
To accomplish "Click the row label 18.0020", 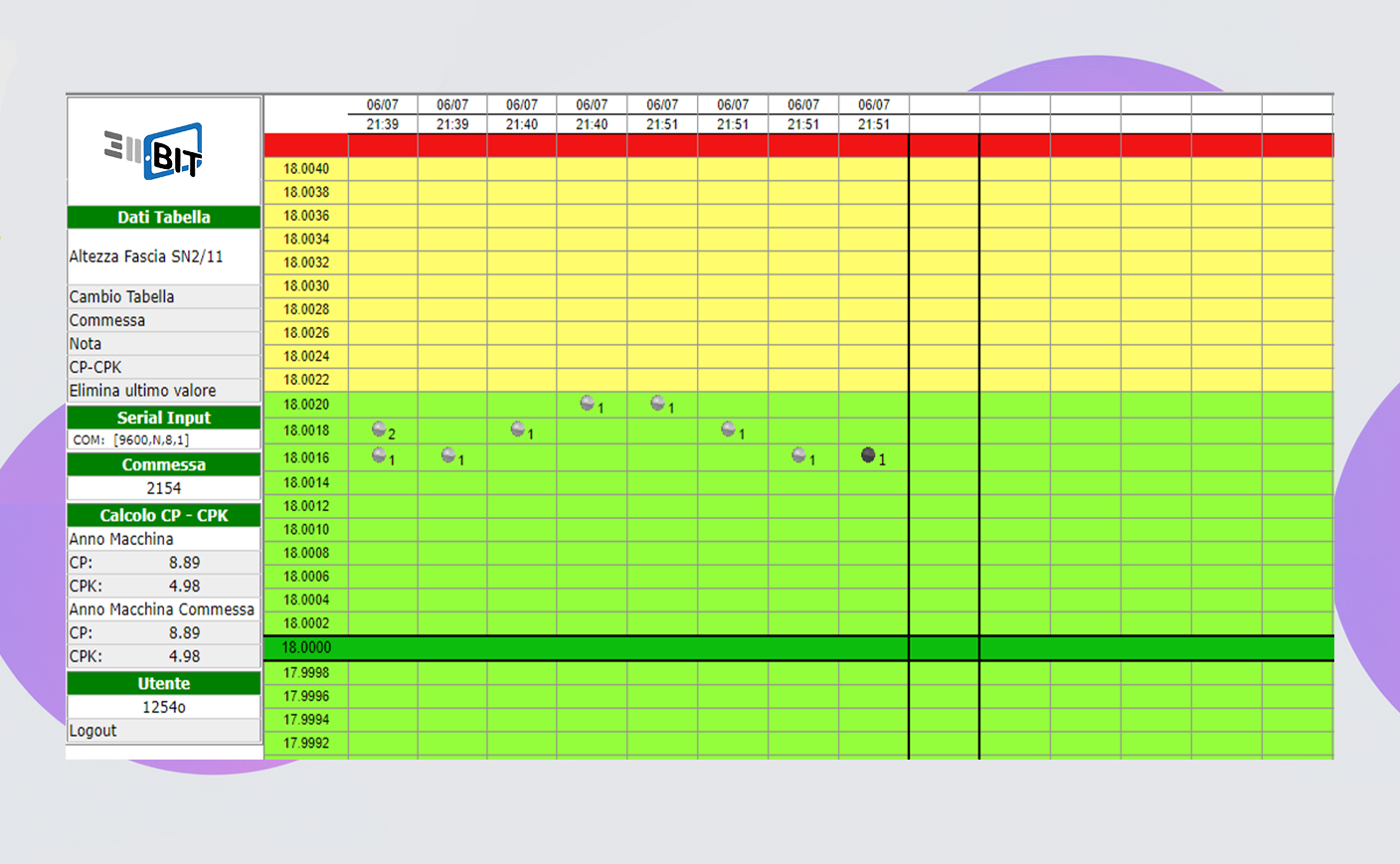I will [306, 405].
